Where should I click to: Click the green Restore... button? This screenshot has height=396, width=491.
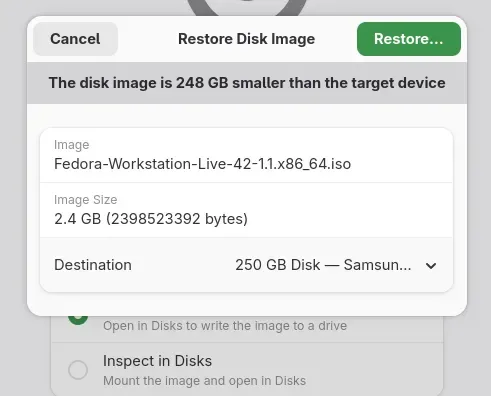(x=409, y=39)
